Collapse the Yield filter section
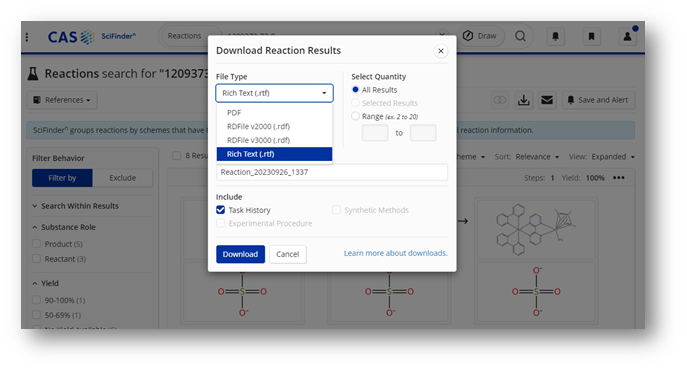 46,283
